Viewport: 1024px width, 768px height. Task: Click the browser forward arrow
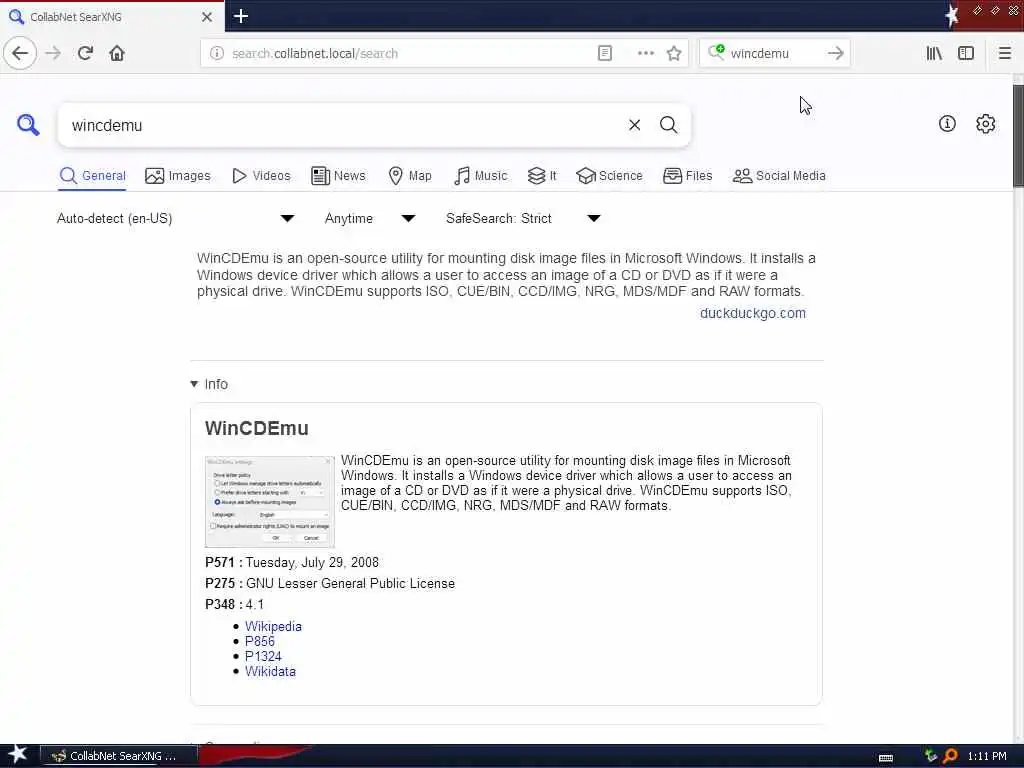coord(54,53)
